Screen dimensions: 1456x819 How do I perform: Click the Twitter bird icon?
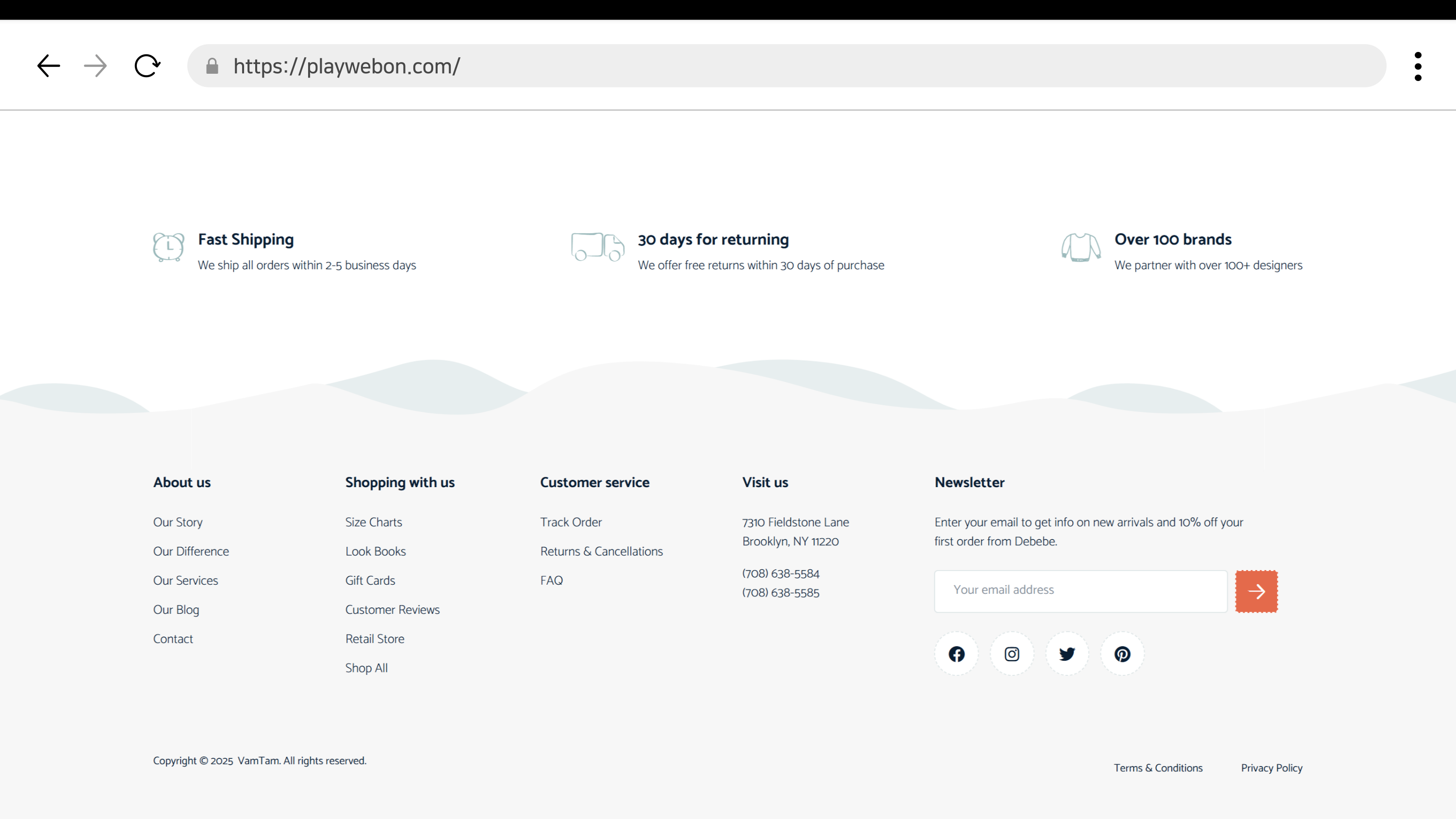pyautogui.click(x=1067, y=654)
